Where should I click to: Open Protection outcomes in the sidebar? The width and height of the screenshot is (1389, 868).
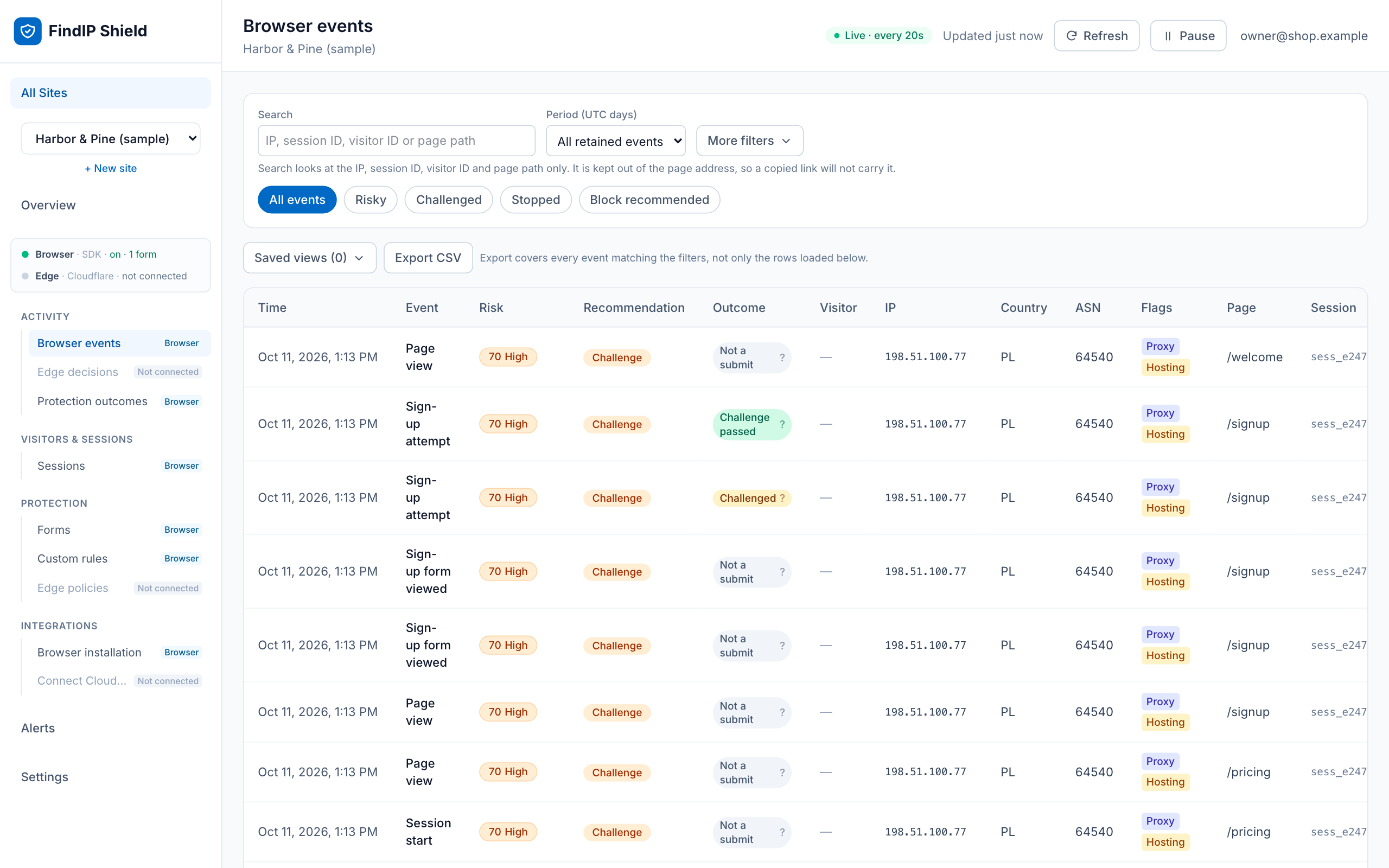click(x=119, y=401)
